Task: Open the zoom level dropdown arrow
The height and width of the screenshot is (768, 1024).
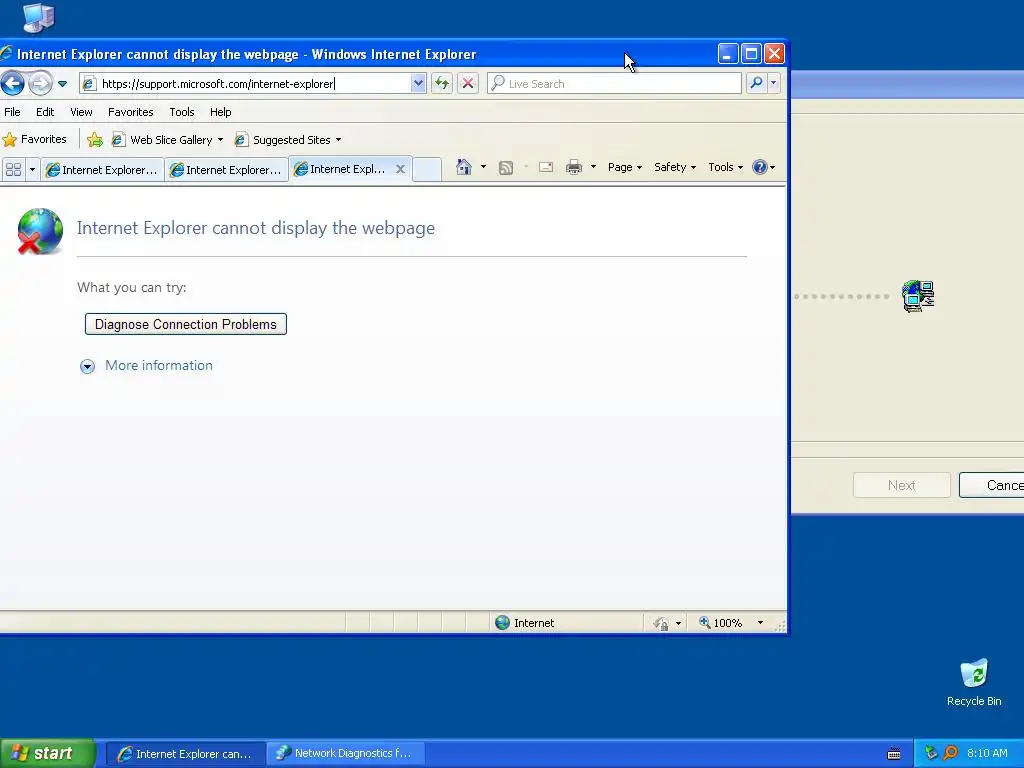Action: 760,623
